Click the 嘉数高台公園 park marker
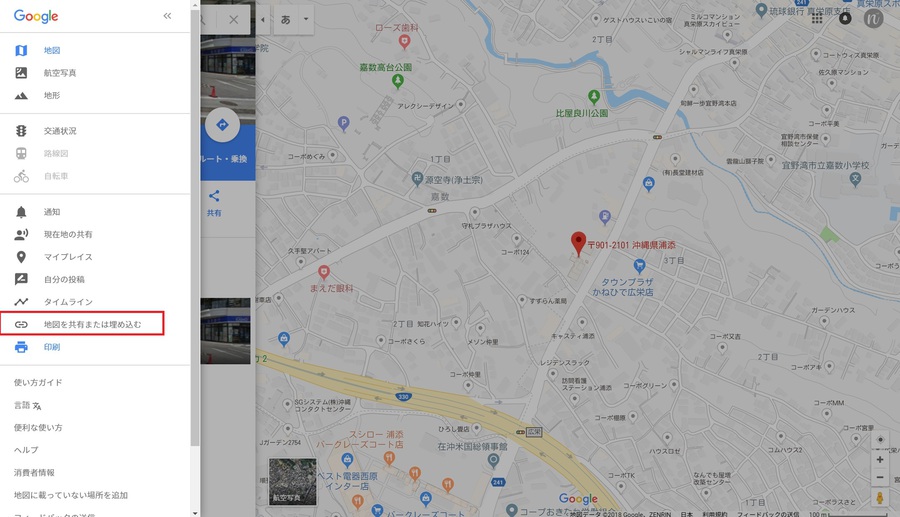The height and width of the screenshot is (517, 900). [x=398, y=81]
